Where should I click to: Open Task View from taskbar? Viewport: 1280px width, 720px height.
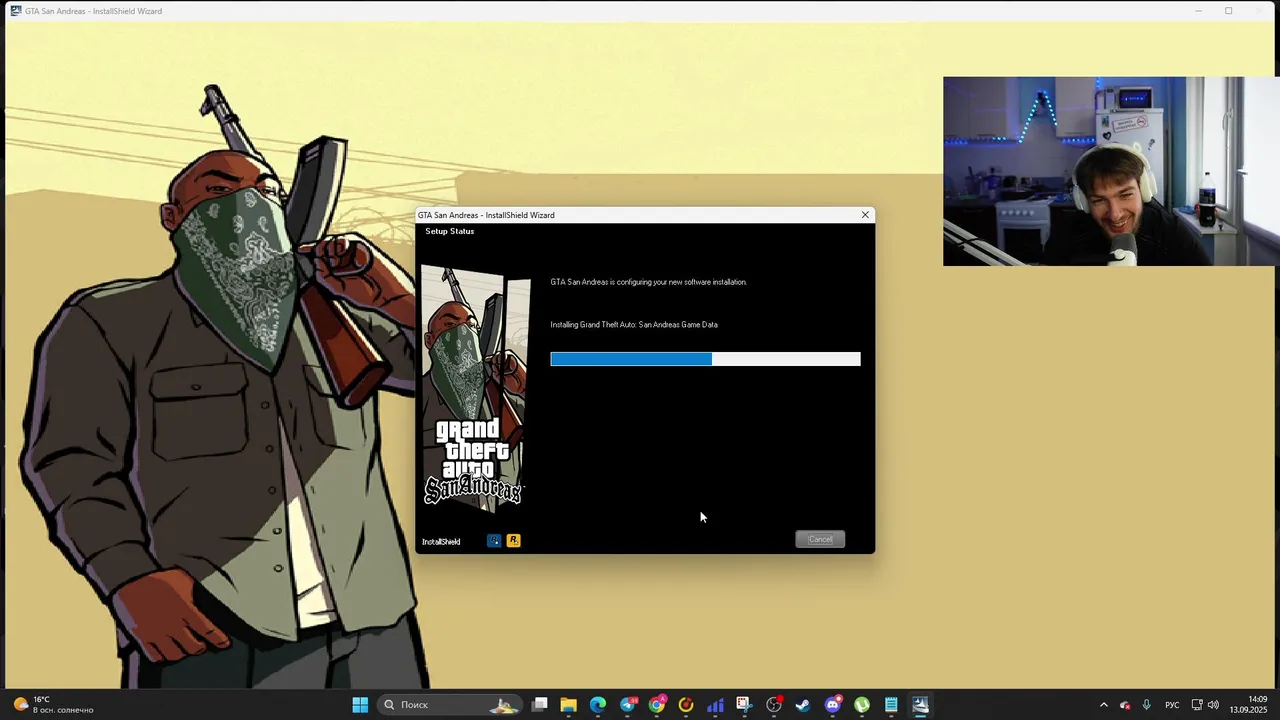click(539, 705)
